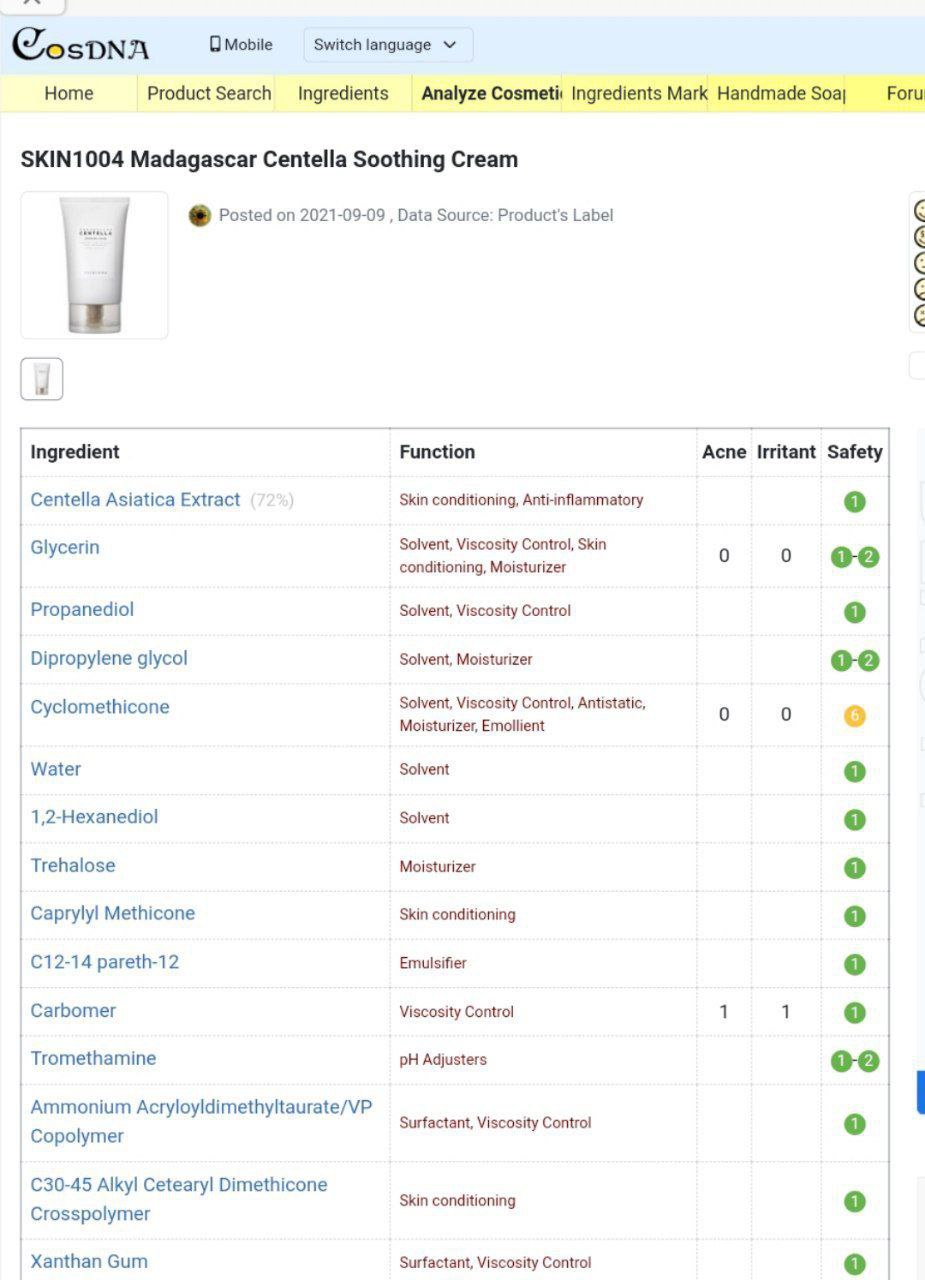Image resolution: width=925 pixels, height=1280 pixels.
Task: Select the small product thumbnail below image
Action: (x=42, y=379)
